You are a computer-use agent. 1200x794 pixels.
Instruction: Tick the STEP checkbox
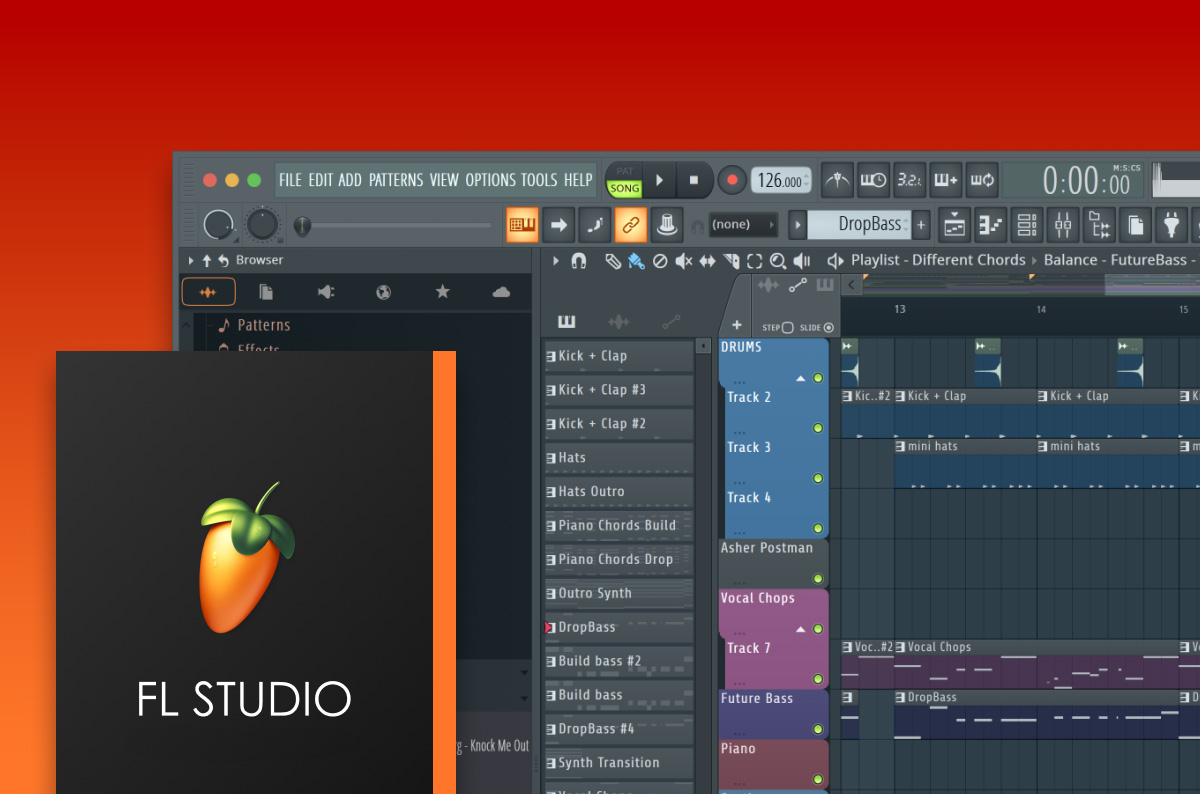point(787,328)
